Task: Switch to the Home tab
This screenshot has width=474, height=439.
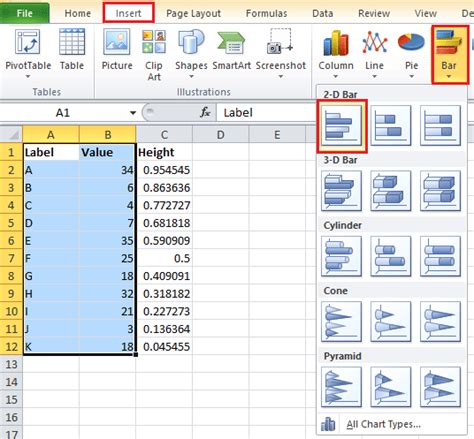Action: coord(78,13)
